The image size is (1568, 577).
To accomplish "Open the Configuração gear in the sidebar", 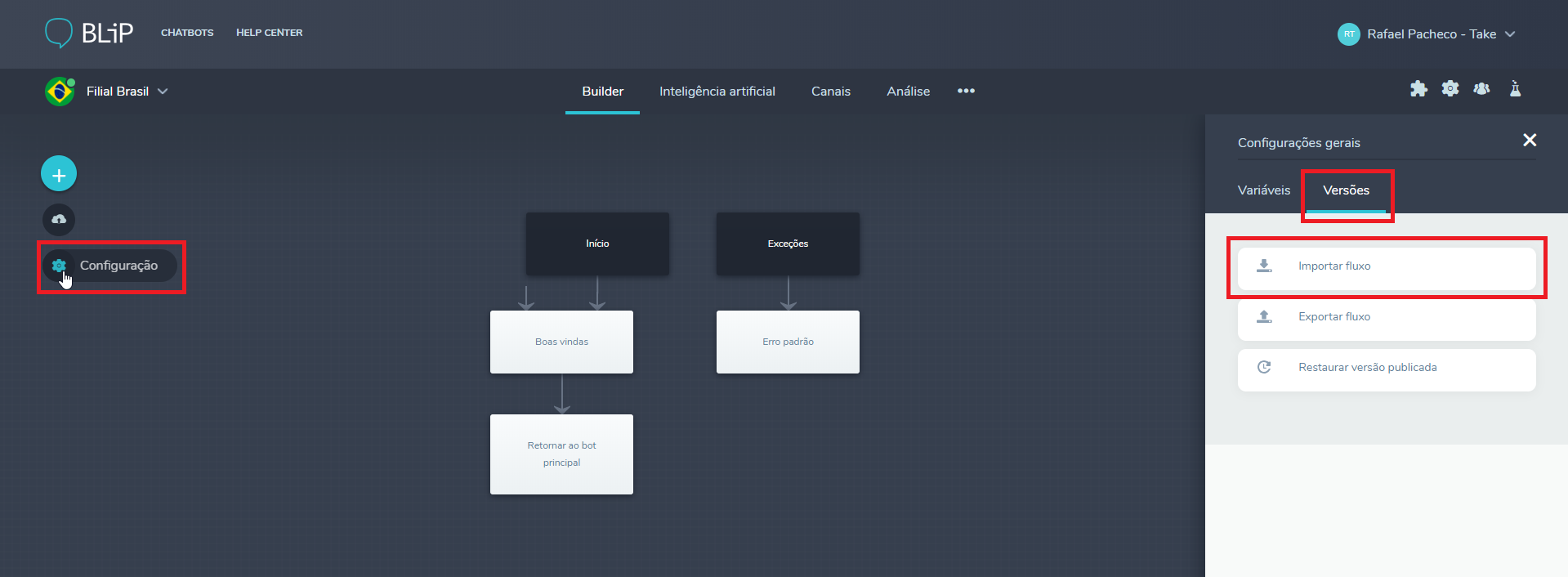I will pyautogui.click(x=59, y=266).
